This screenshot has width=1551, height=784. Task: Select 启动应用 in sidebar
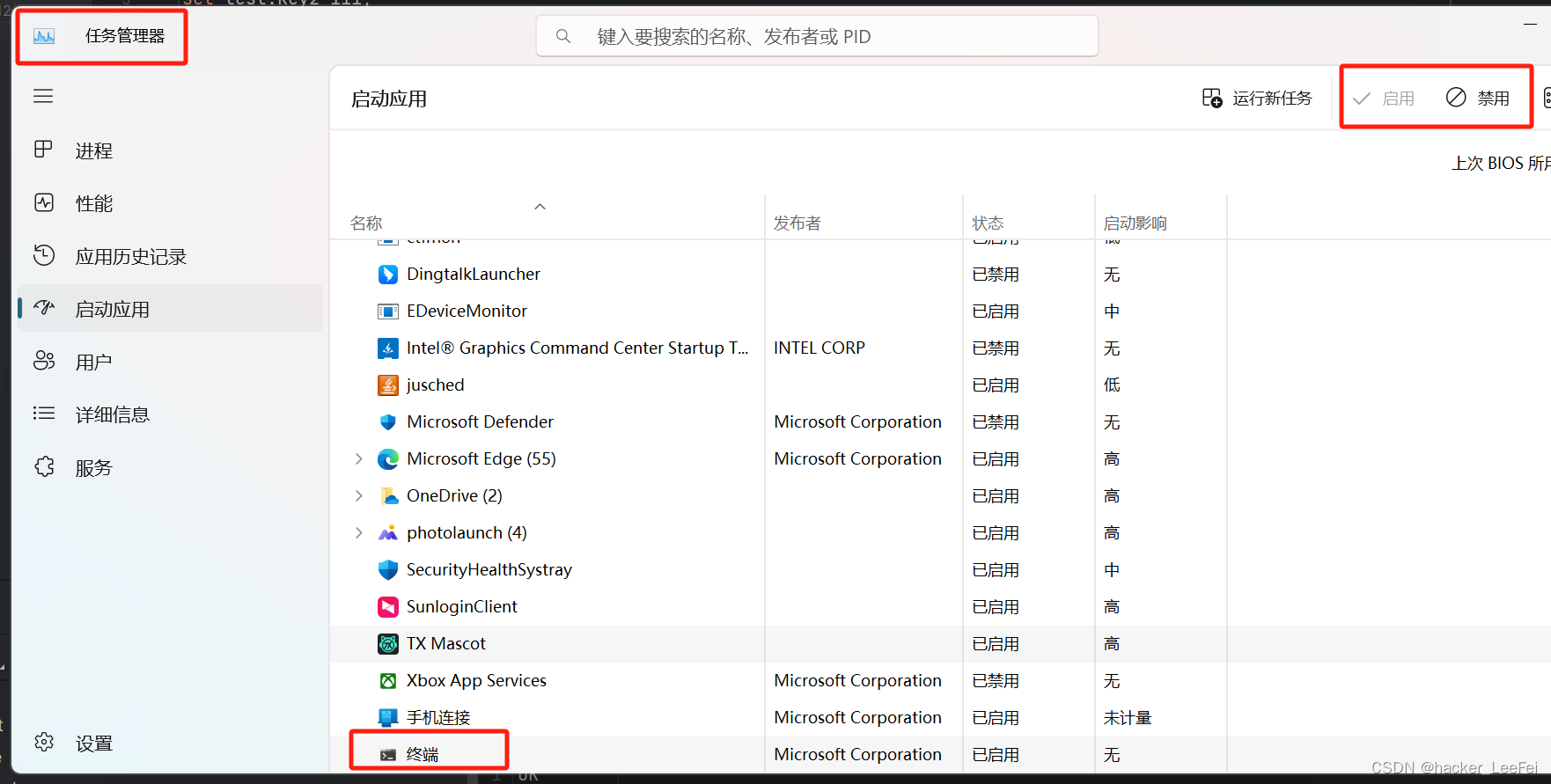(x=170, y=309)
